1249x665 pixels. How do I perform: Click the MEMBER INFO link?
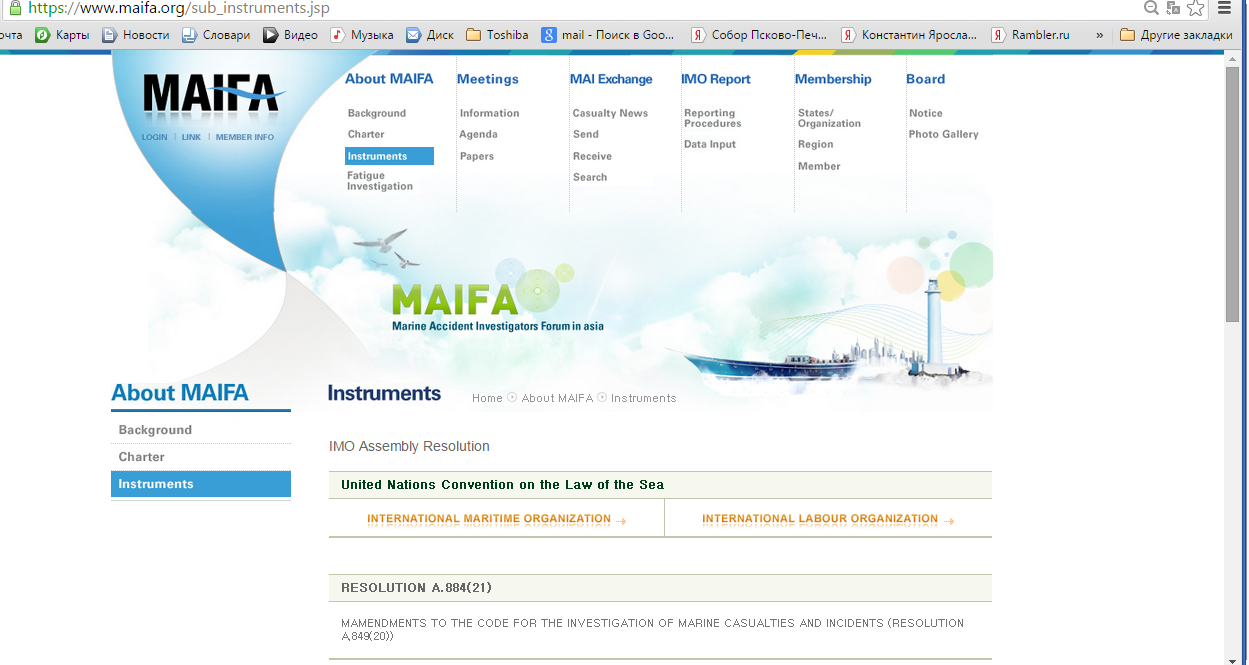[245, 137]
